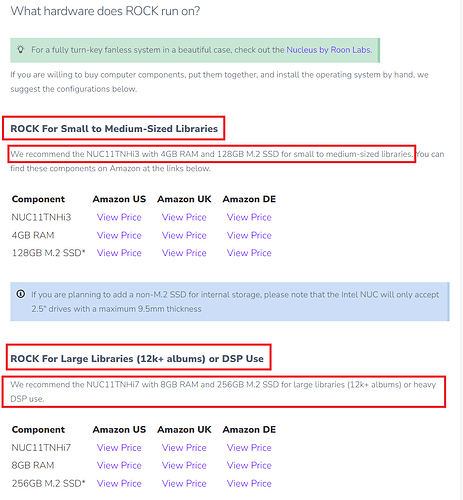View Amazon DE price for 4GB RAM
The width and height of the screenshot is (463, 500).
tap(249, 235)
